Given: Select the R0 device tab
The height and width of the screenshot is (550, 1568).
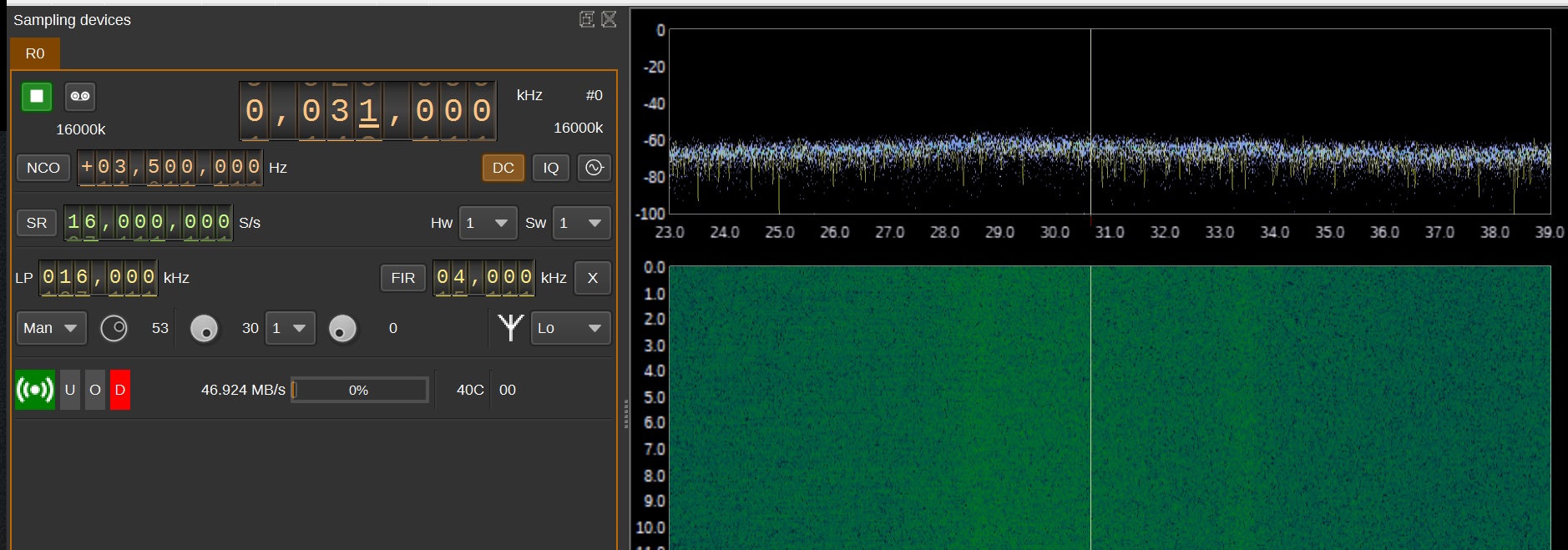Looking at the screenshot, I should pos(35,53).
